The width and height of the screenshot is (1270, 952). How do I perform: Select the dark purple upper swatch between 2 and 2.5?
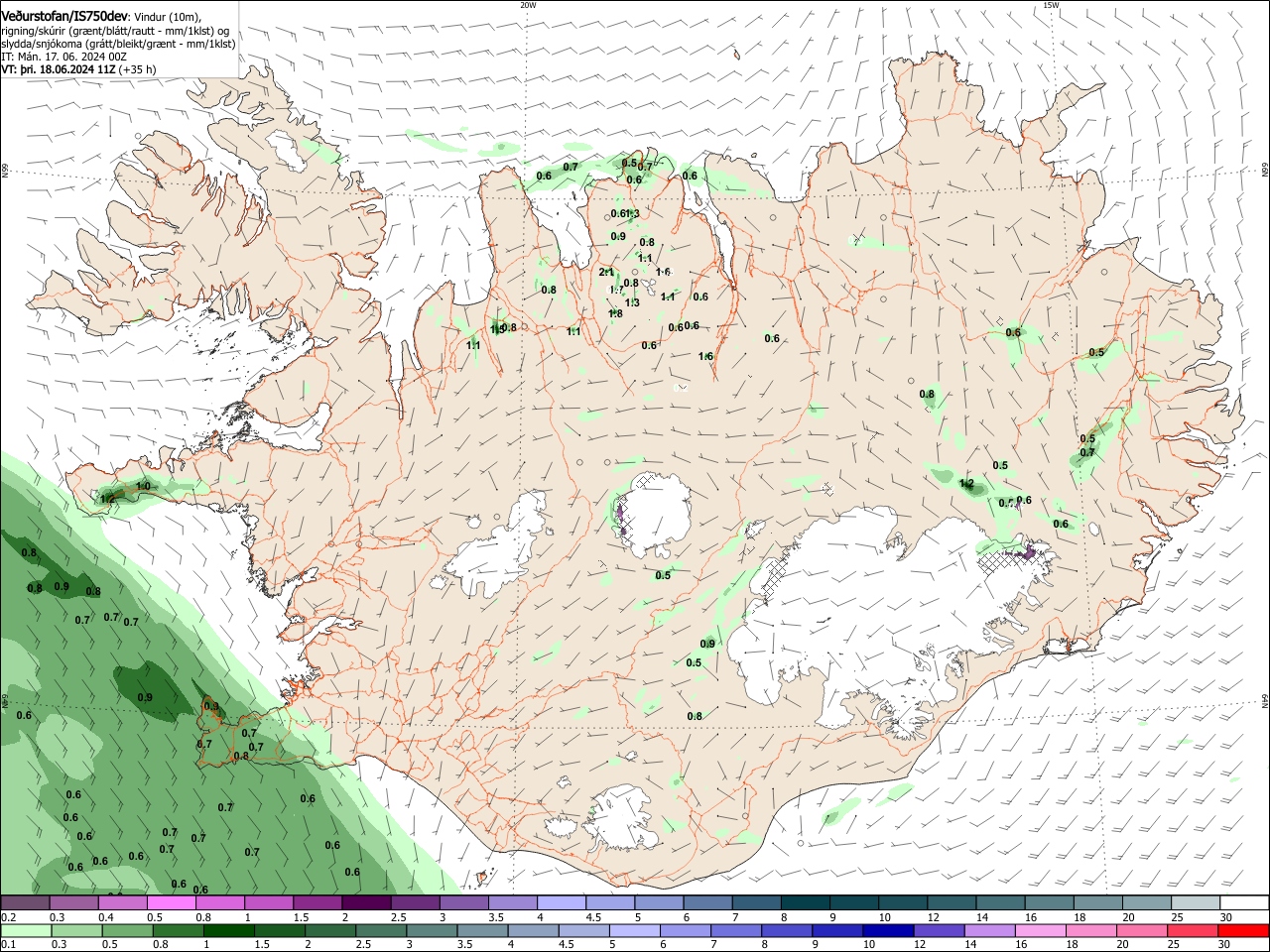tap(365, 902)
